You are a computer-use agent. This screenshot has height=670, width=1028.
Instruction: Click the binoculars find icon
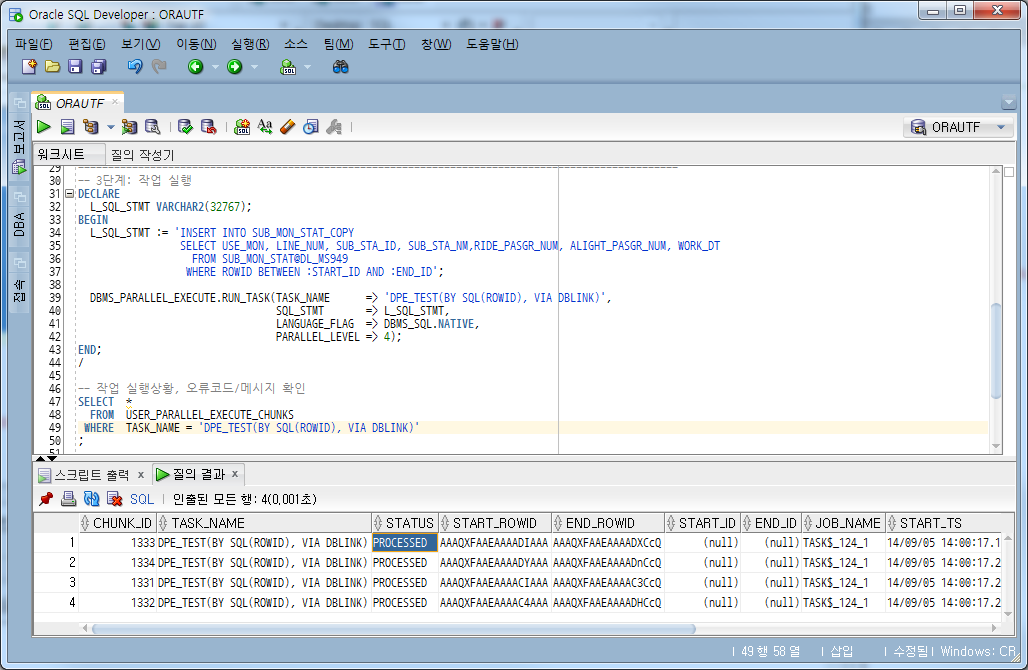340,67
